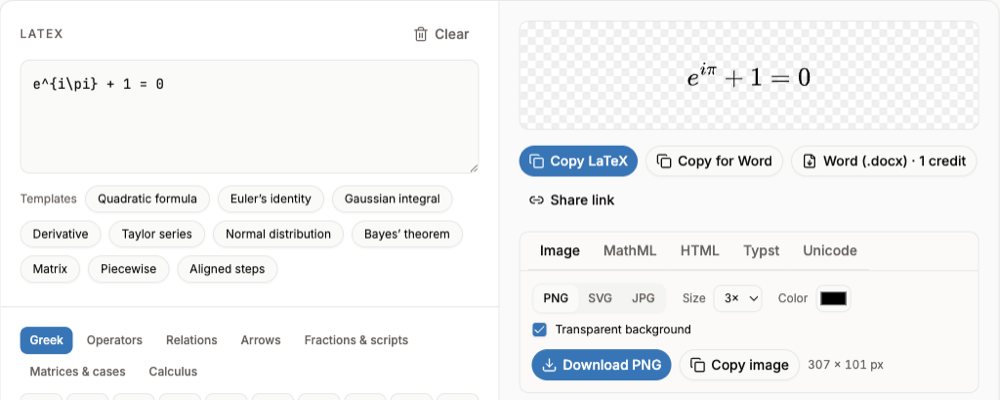Choose the Taylor series template
Screen dimensions: 1000x400
pyautogui.click(x=157, y=234)
